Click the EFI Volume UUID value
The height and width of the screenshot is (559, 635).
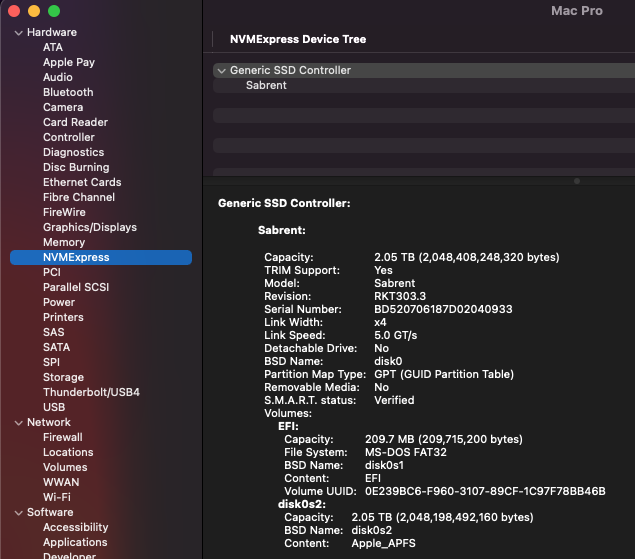[x=485, y=491]
